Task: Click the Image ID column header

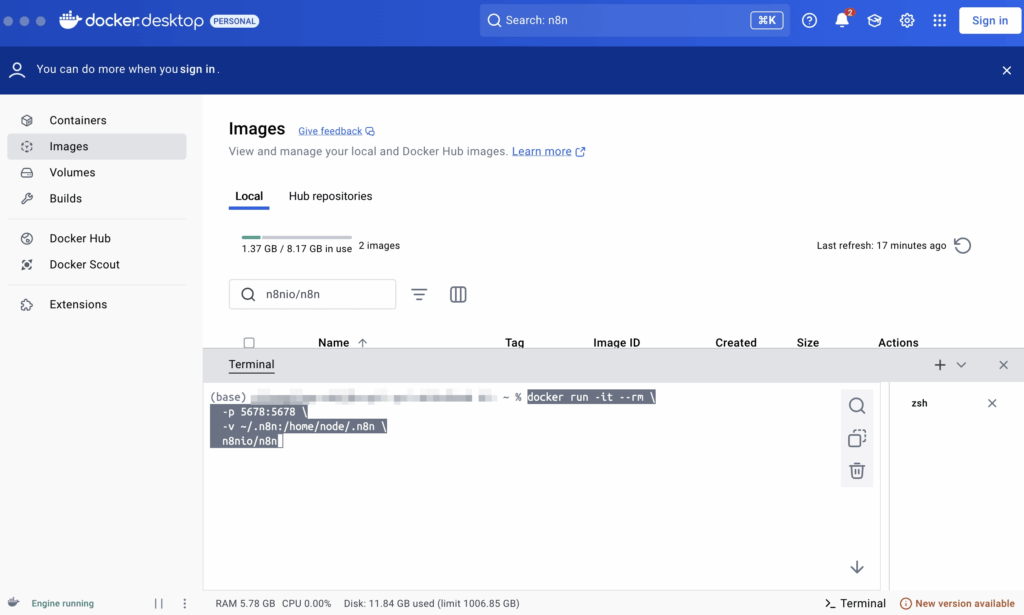Action: 616,343
